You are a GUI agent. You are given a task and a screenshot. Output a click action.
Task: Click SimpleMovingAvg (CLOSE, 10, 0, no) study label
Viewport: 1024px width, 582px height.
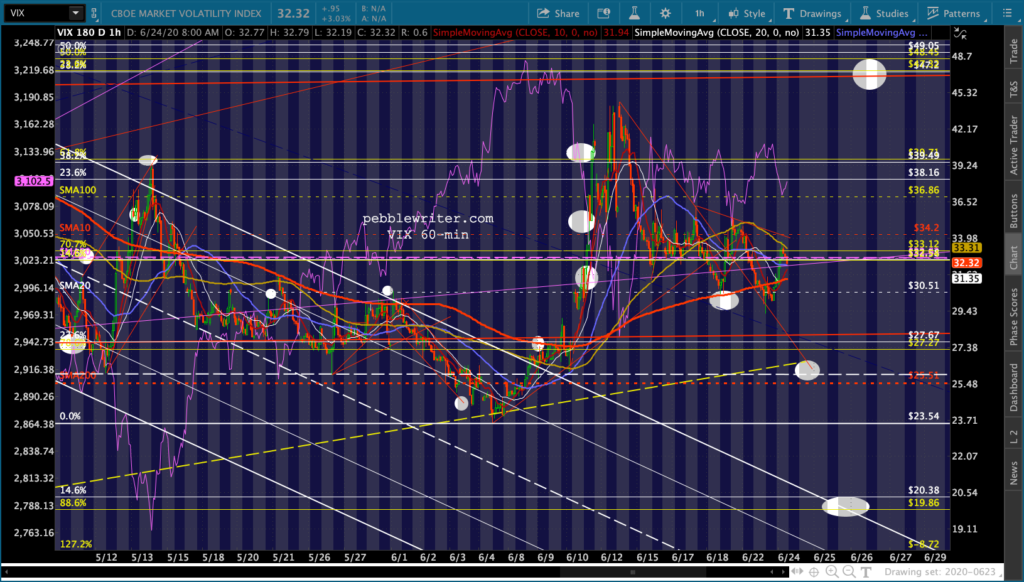[515, 33]
